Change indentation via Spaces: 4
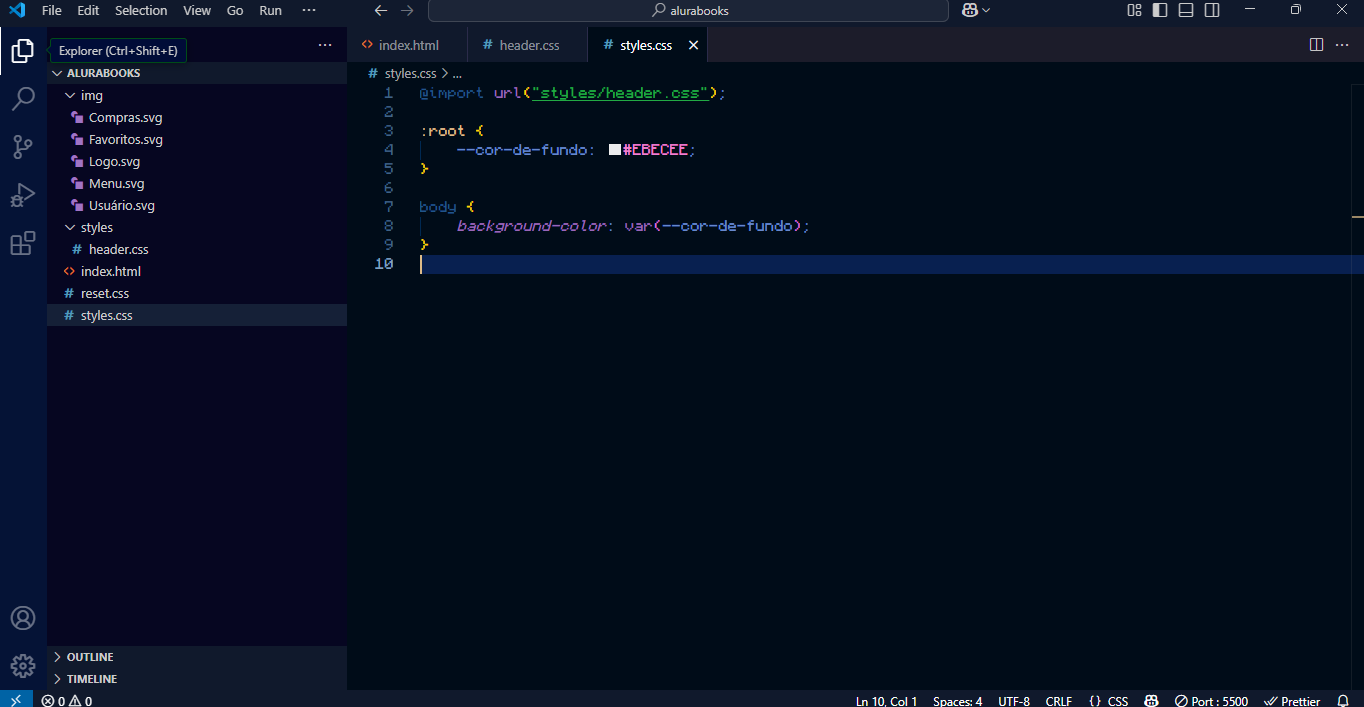The width and height of the screenshot is (1364, 707). tap(958, 700)
